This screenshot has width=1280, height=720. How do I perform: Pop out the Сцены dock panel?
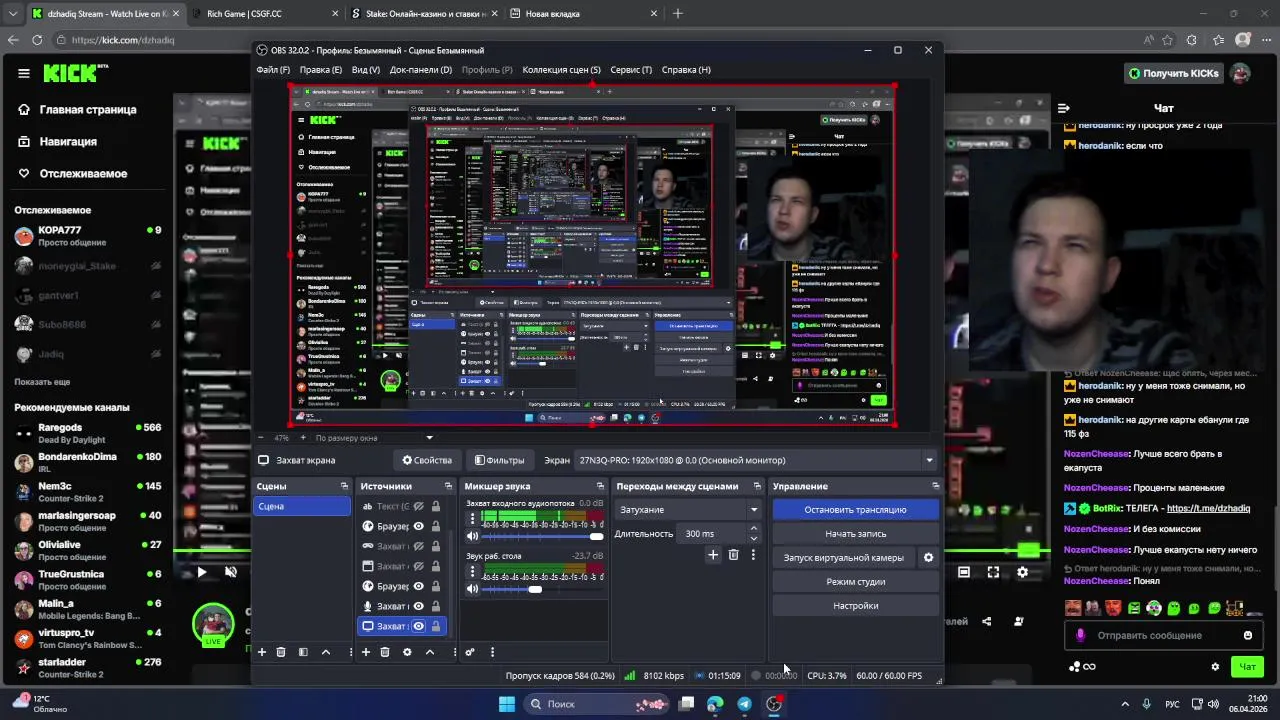pyautogui.click(x=344, y=486)
